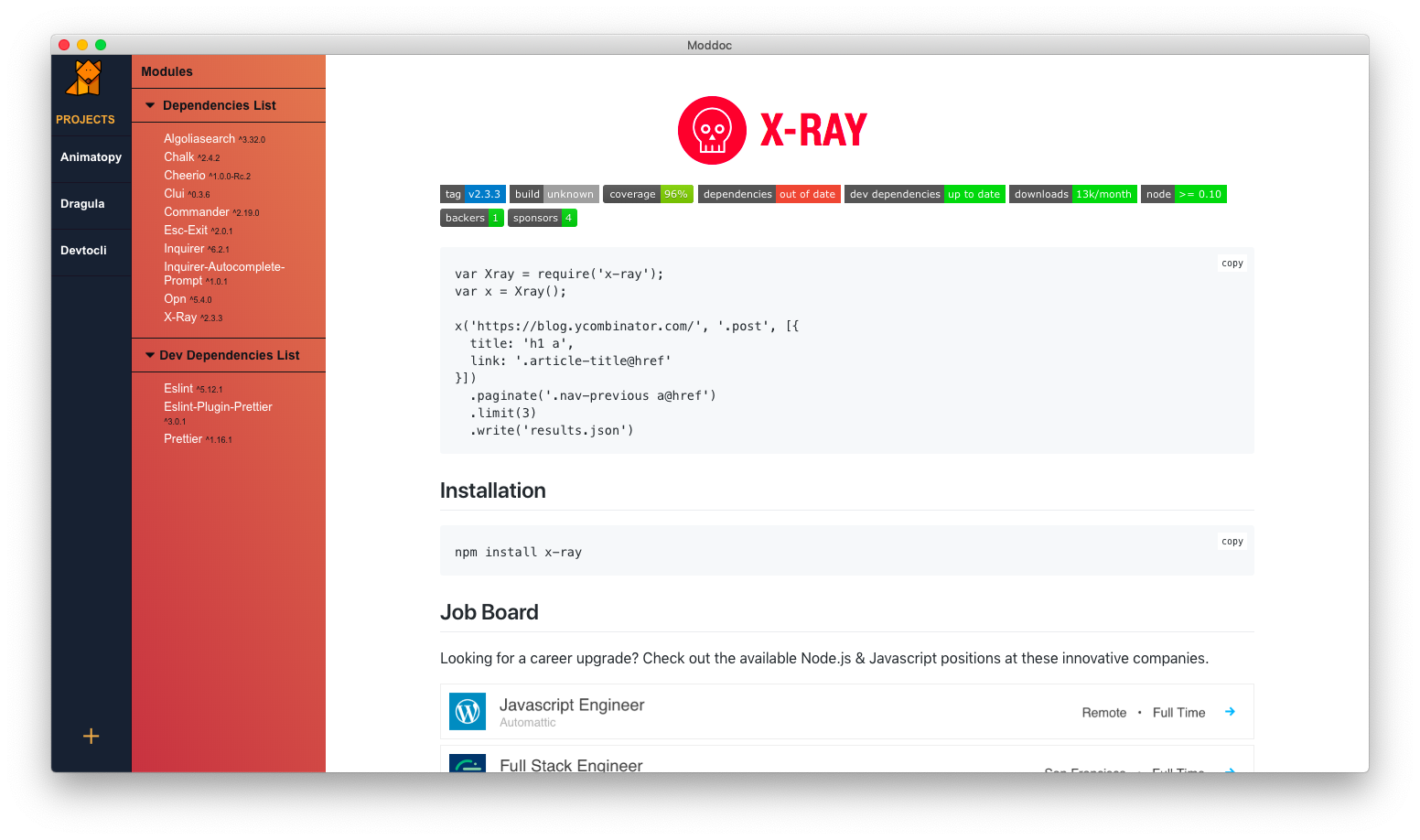Viewport: 1420px width, 840px height.
Task: Click the build unknown badge
Action: click(554, 194)
